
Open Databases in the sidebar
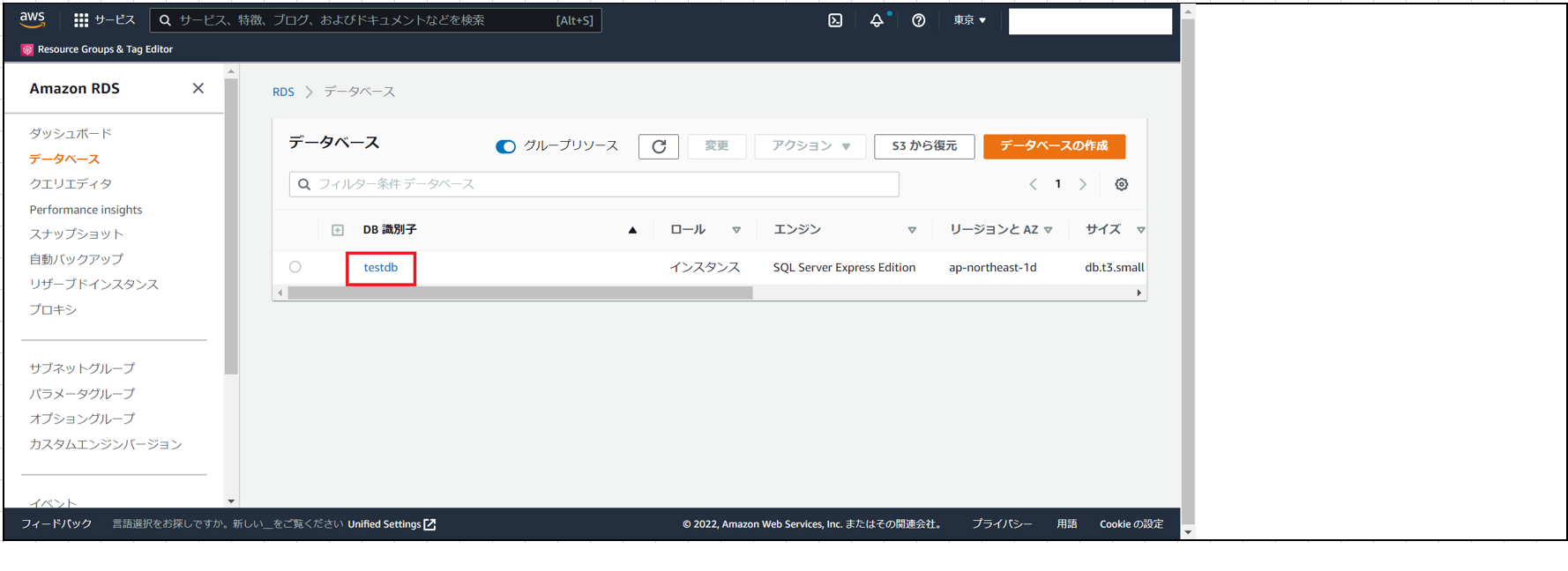click(64, 159)
